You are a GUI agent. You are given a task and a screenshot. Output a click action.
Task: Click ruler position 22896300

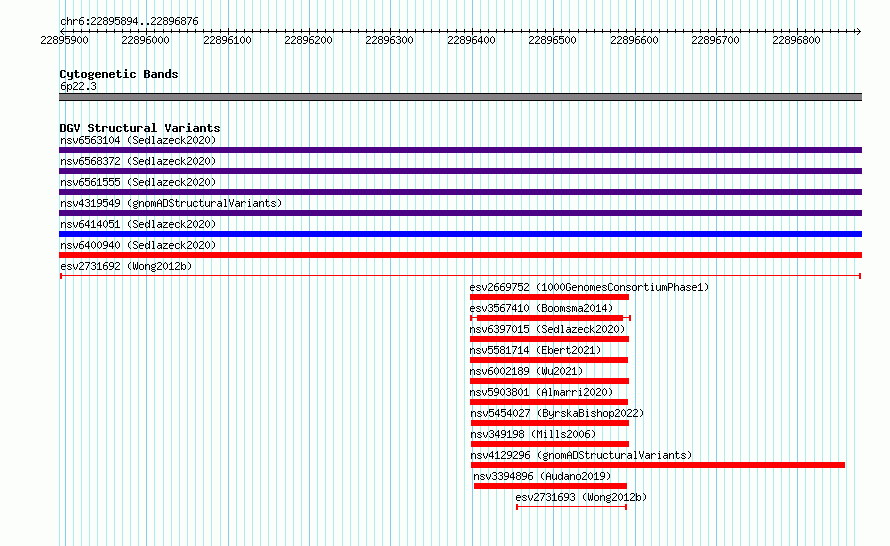pyautogui.click(x=389, y=40)
